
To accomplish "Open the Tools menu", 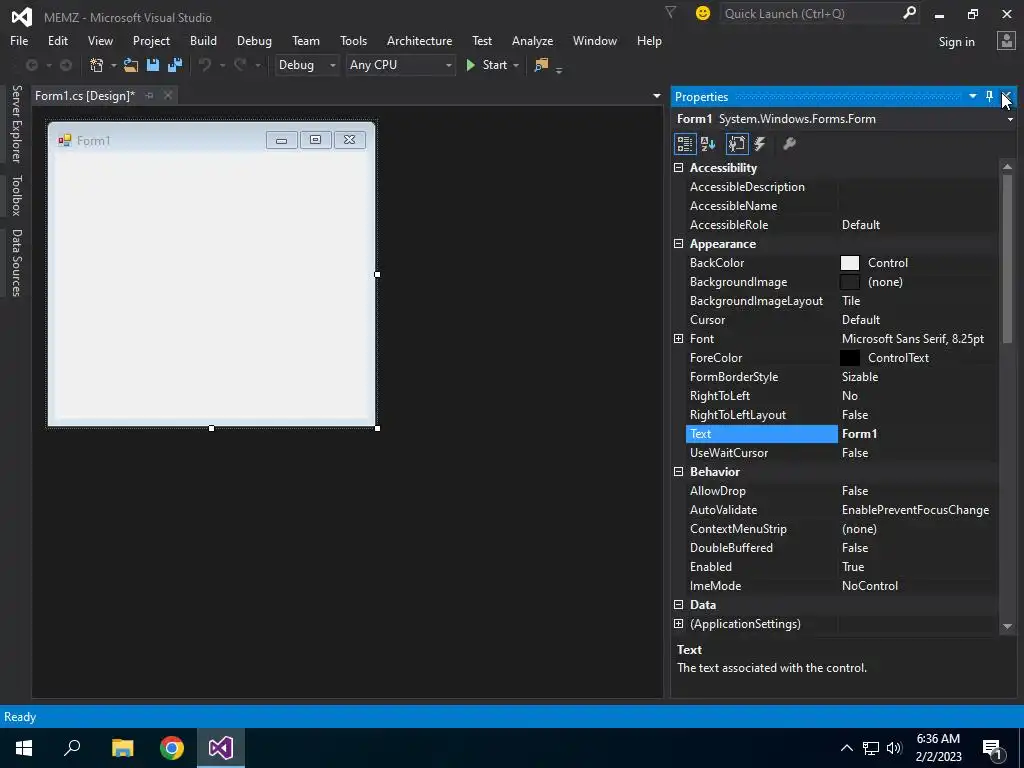I will pos(353,40).
